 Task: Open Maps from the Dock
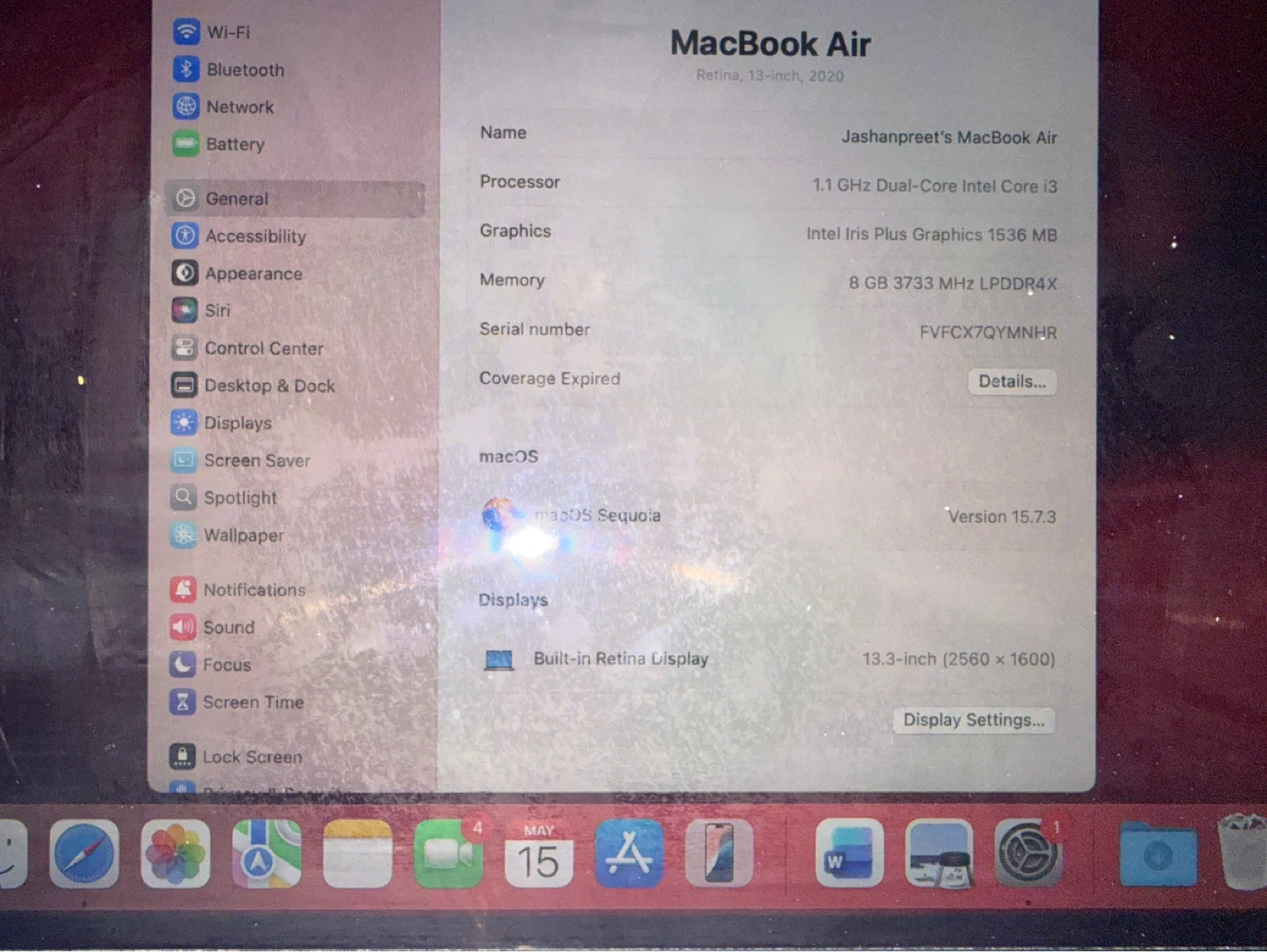click(x=267, y=854)
